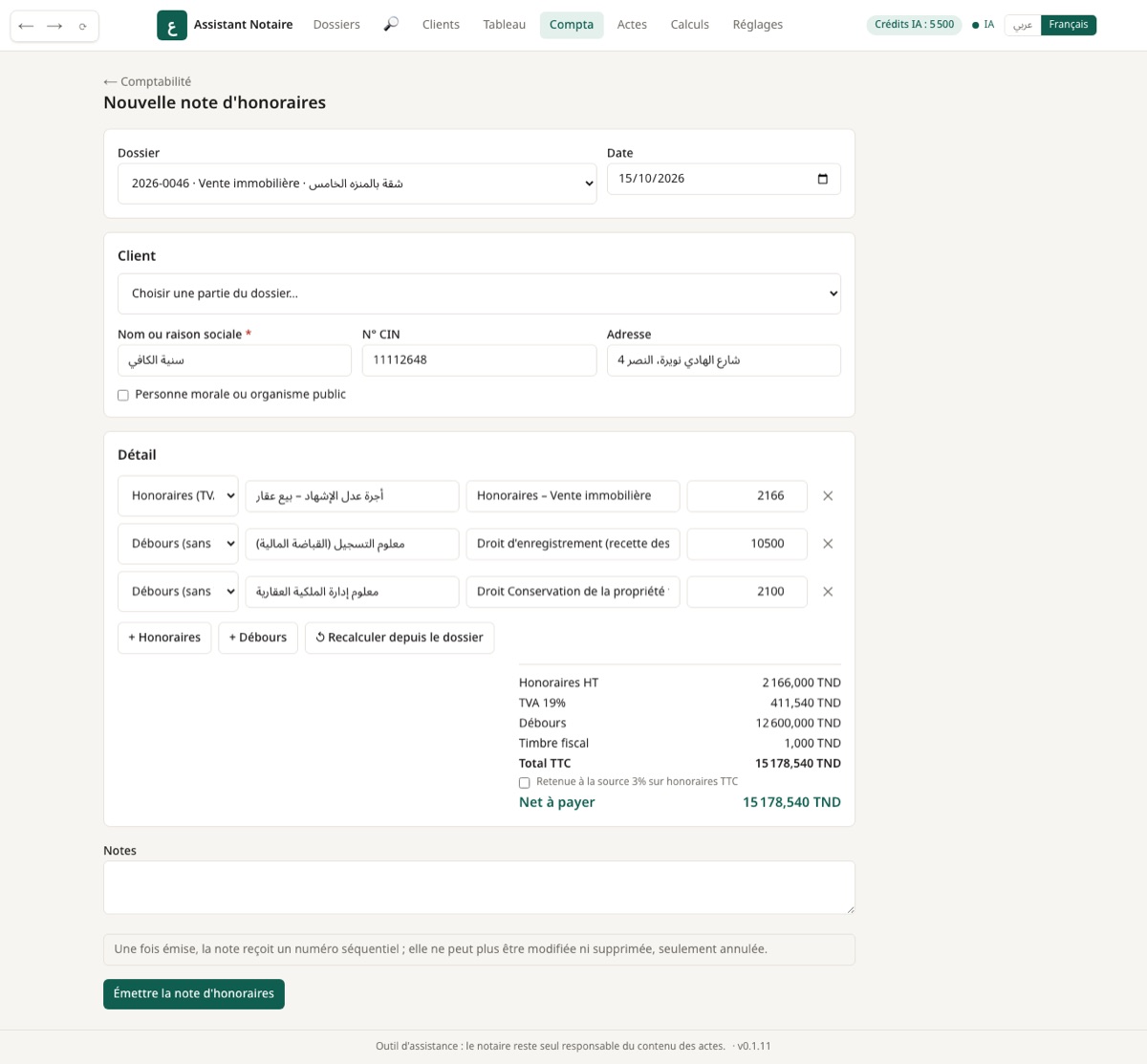Go forward with the right arrow
This screenshot has width=1147, height=1064.
point(54,26)
